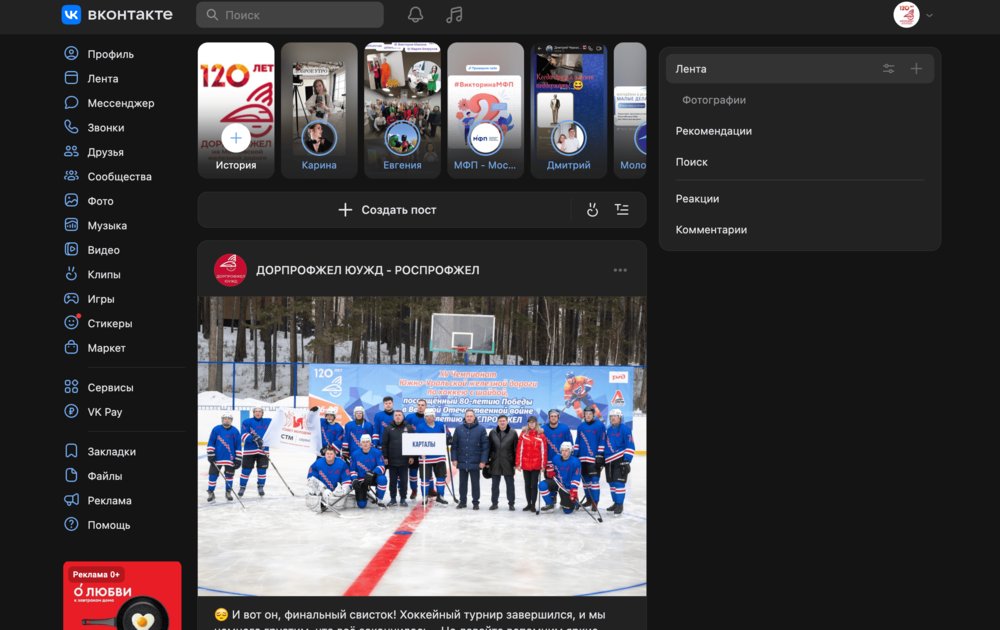
Task: Click the Звонки phone icon
Action: tap(71, 127)
